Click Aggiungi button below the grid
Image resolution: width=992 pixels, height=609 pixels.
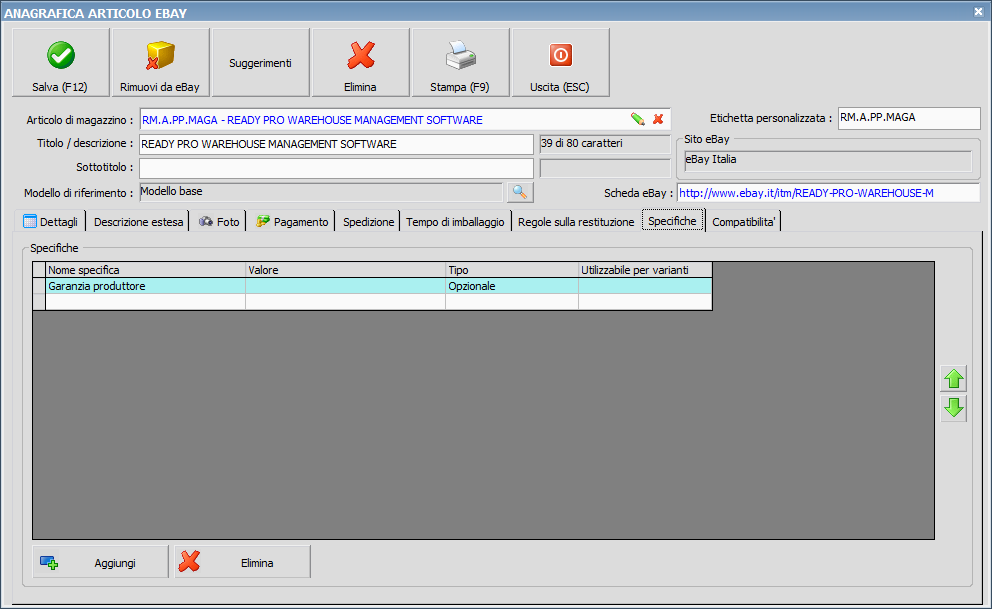coord(101,562)
